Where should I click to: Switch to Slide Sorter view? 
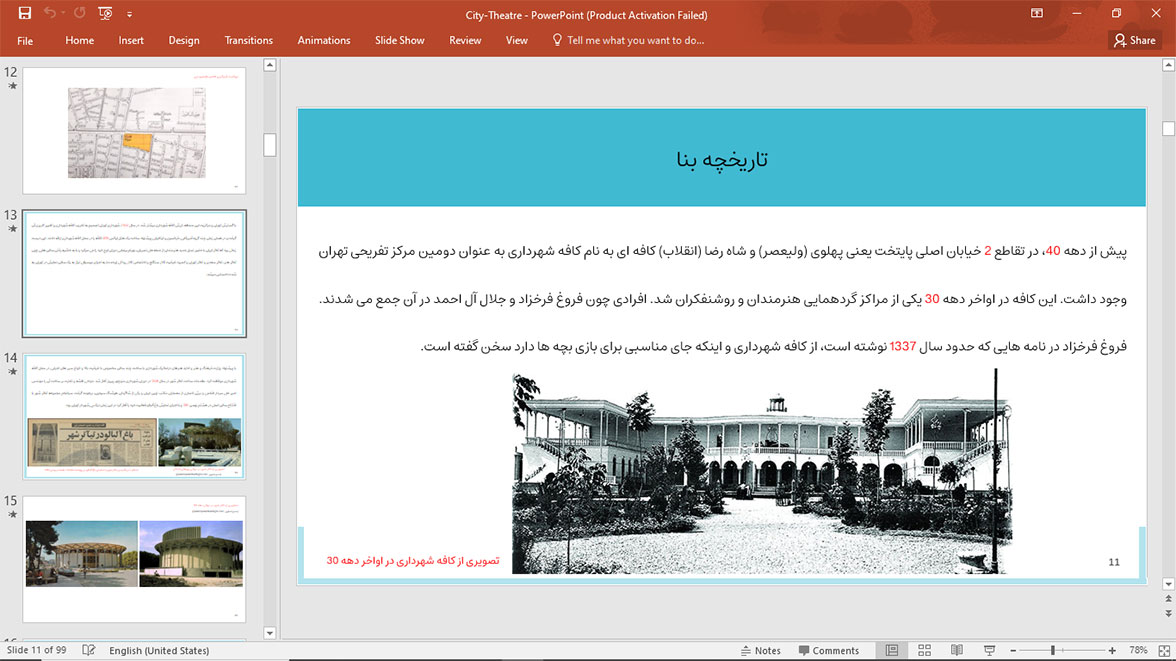coord(925,650)
